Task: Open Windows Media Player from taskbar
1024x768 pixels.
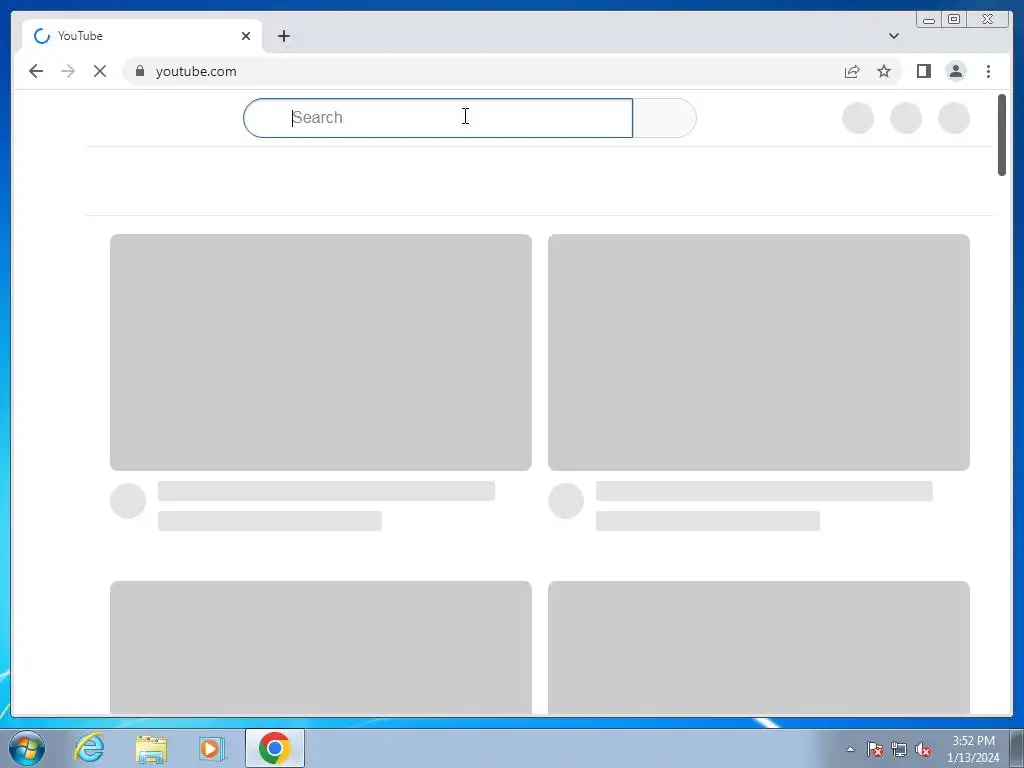Action: pyautogui.click(x=212, y=748)
